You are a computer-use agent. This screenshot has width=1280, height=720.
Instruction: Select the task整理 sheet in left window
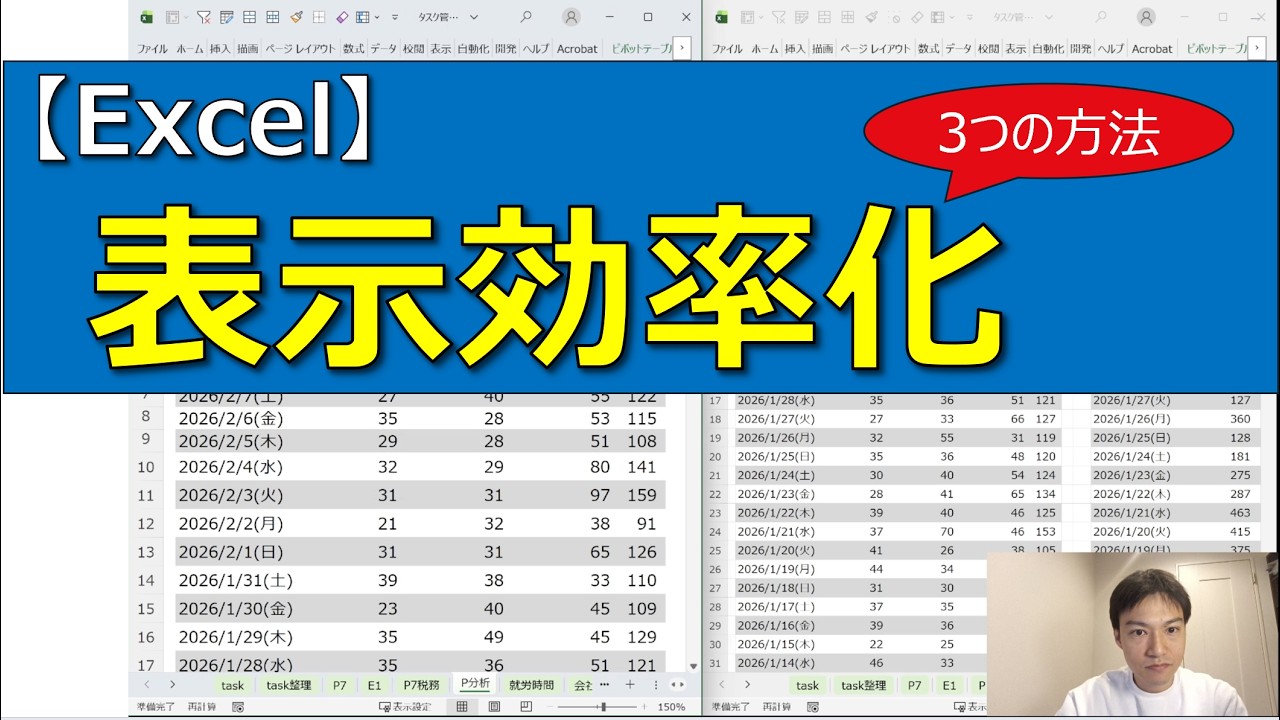point(289,685)
